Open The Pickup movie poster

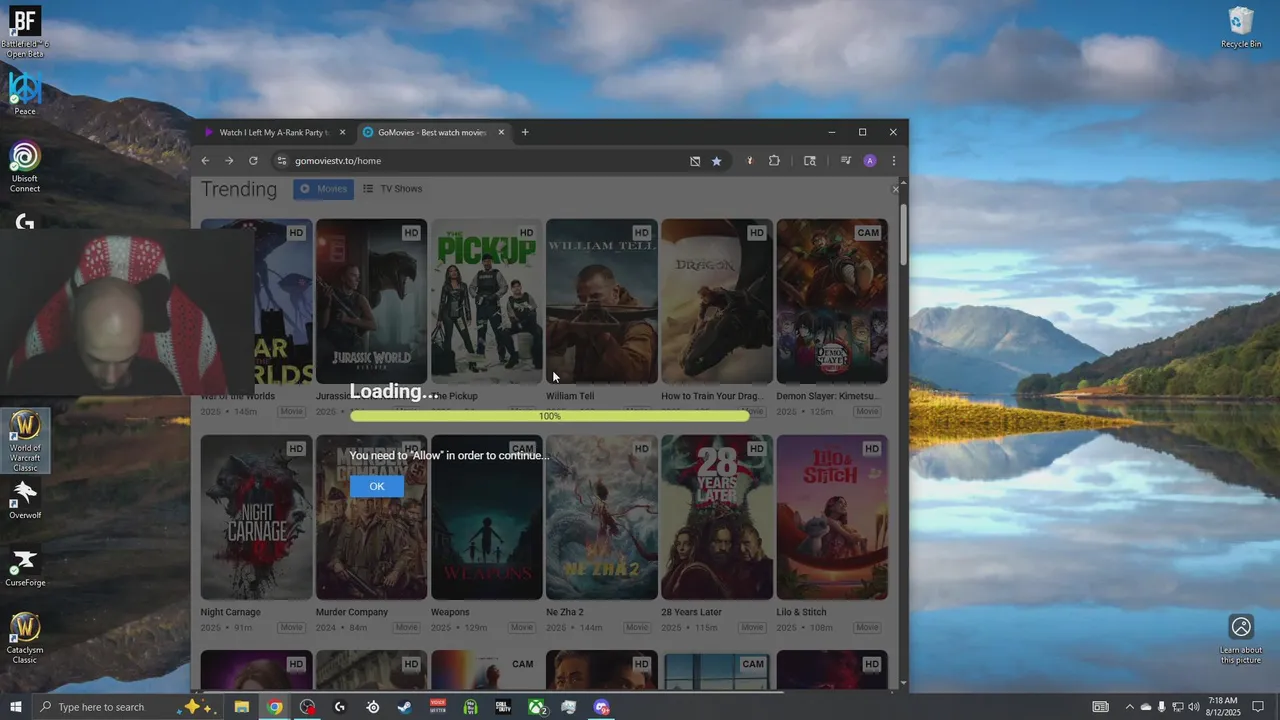486,301
